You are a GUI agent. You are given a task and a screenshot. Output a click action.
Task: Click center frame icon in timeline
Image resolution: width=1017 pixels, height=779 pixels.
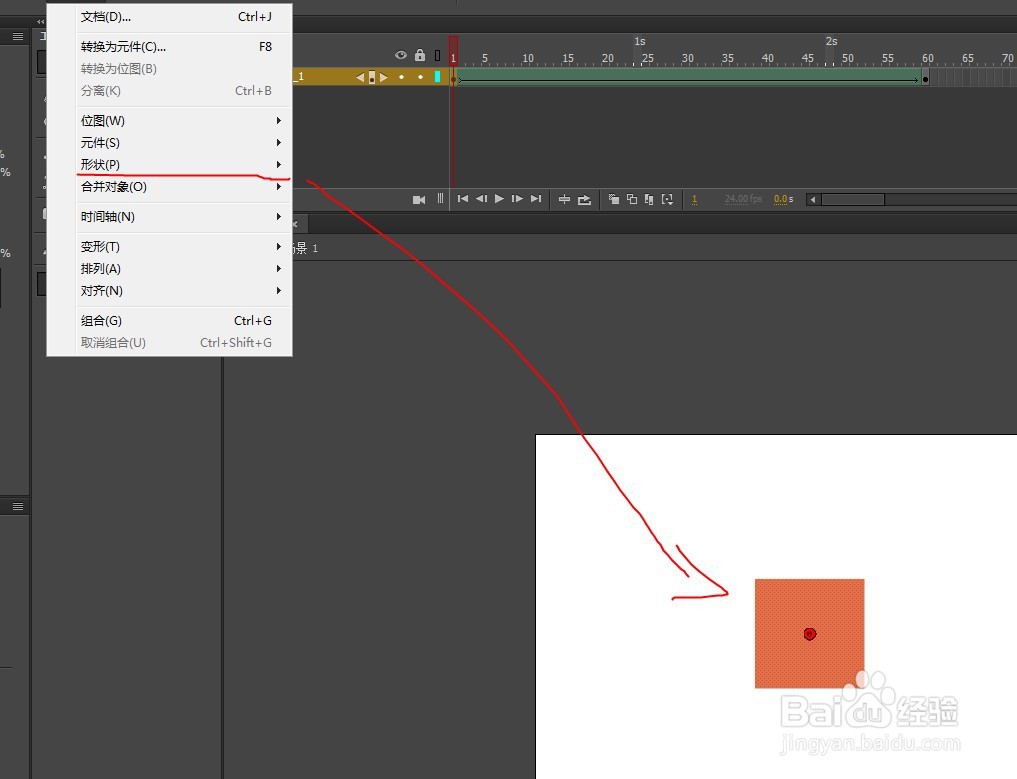pyautogui.click(x=564, y=200)
